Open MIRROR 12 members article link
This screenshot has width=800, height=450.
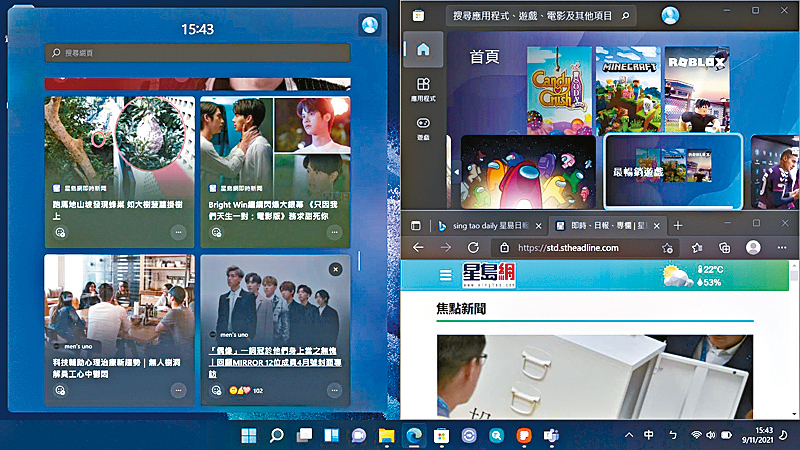[x=276, y=362]
